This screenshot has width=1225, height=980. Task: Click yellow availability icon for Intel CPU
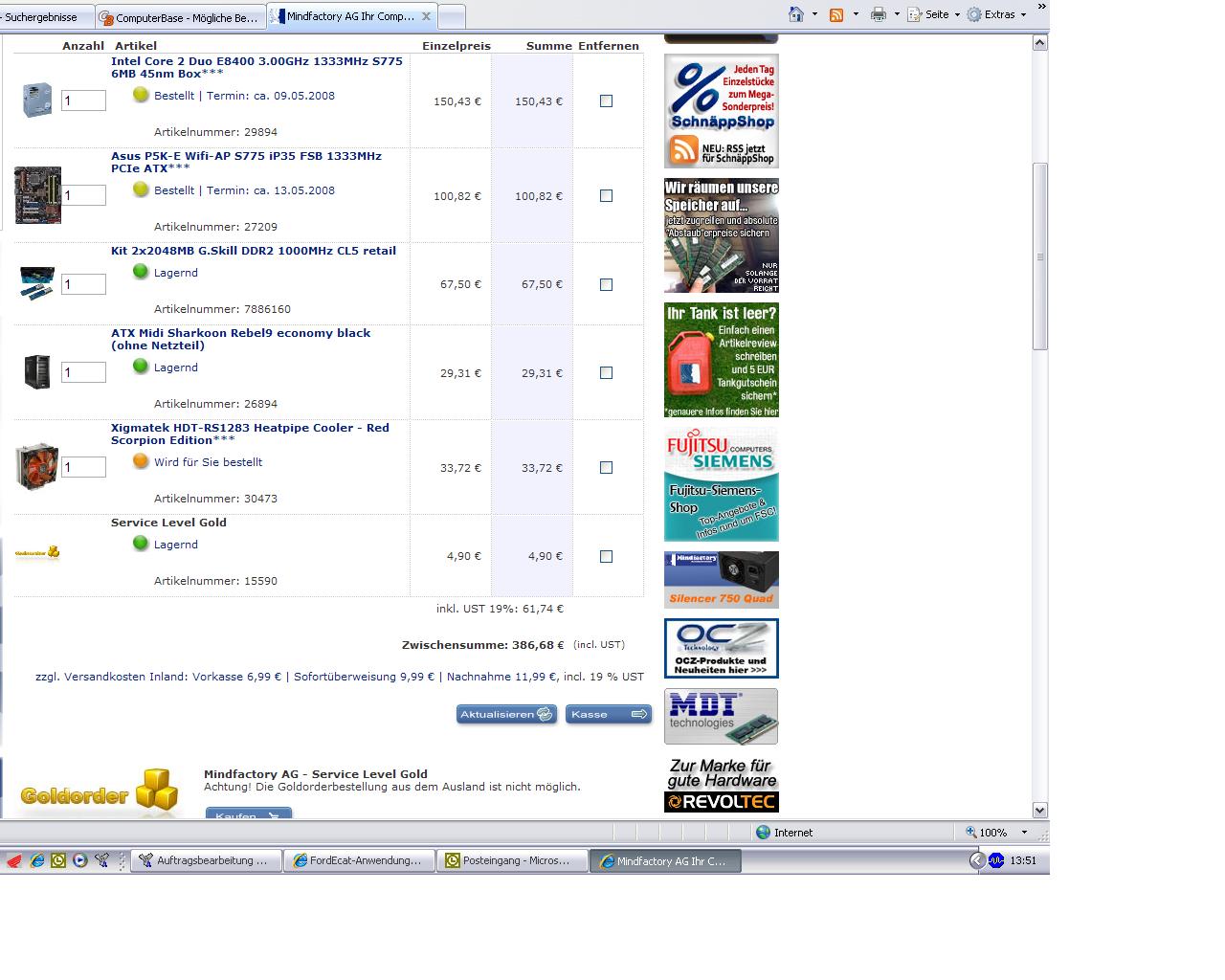(x=141, y=95)
